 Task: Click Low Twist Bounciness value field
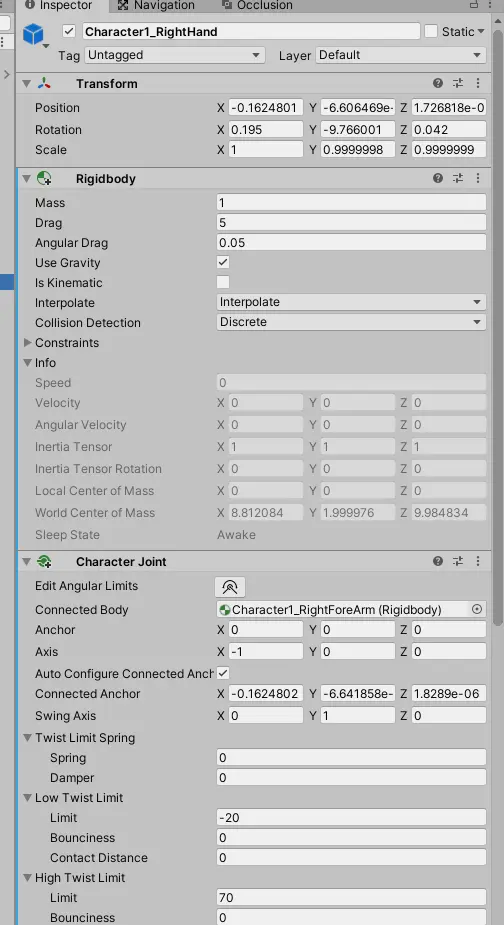coord(351,838)
